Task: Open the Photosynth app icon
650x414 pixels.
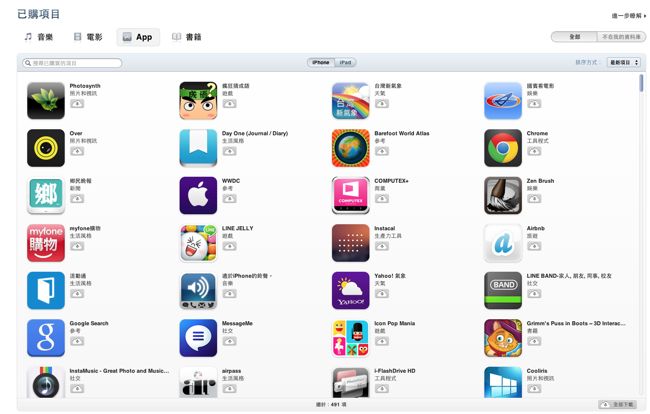Action: pyautogui.click(x=46, y=101)
